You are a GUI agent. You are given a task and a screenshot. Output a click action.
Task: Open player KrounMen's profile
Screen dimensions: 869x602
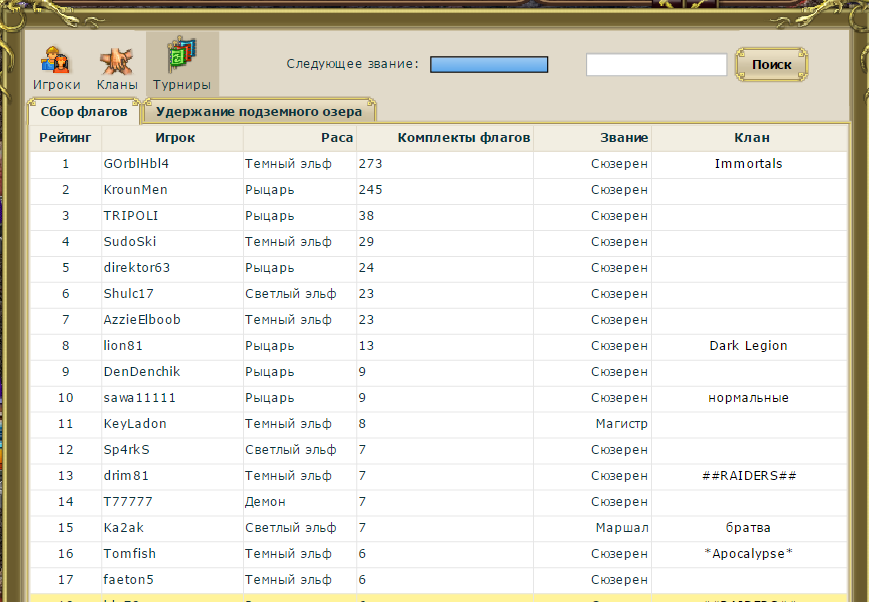[135, 190]
